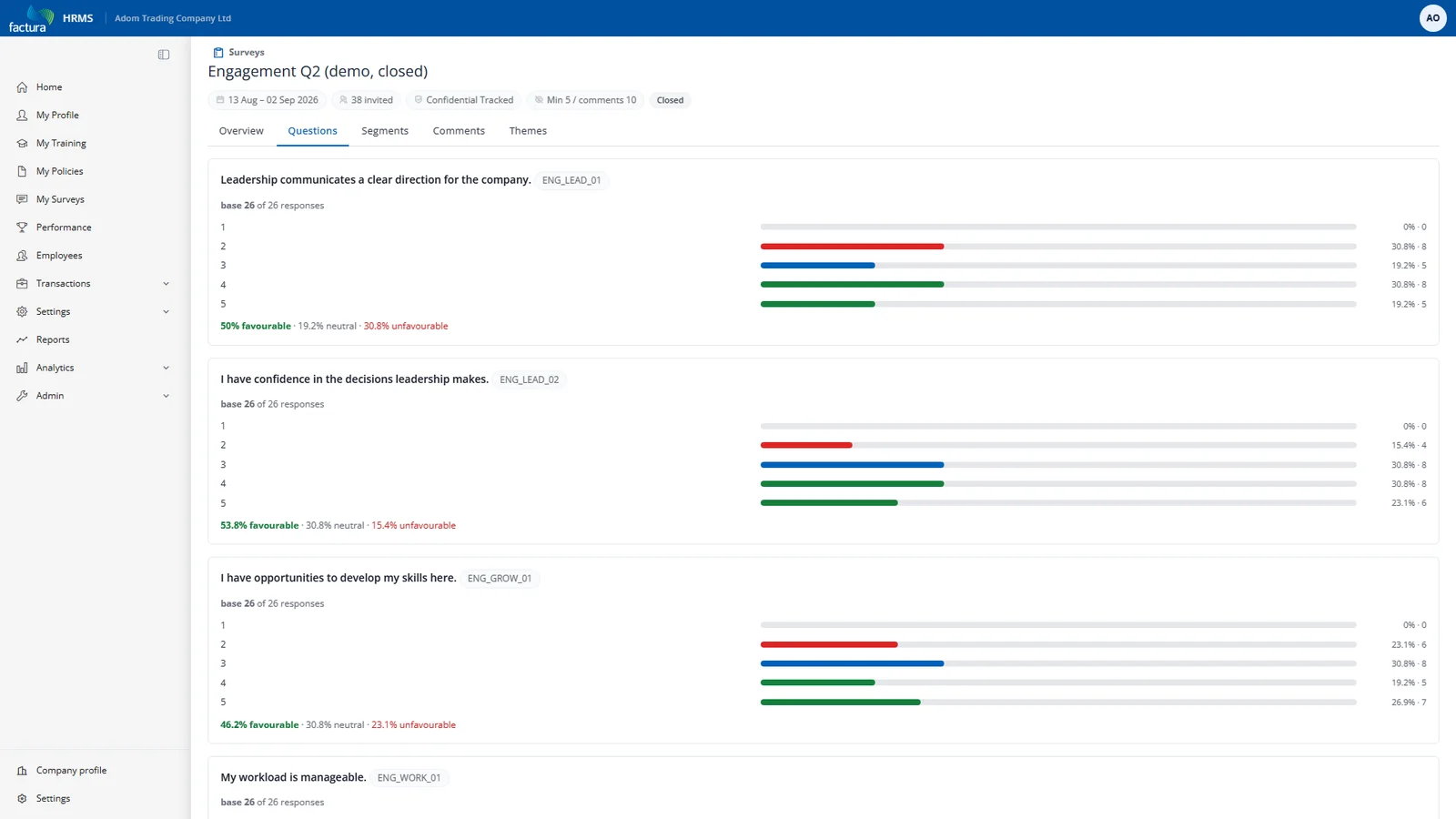Click the Analytics bar chart icon
Image resolution: width=1456 pixels, height=819 pixels.
22,368
